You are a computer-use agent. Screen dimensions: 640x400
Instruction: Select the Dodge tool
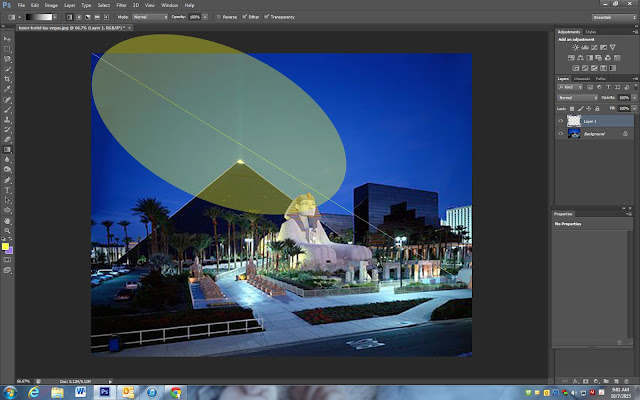[7, 170]
